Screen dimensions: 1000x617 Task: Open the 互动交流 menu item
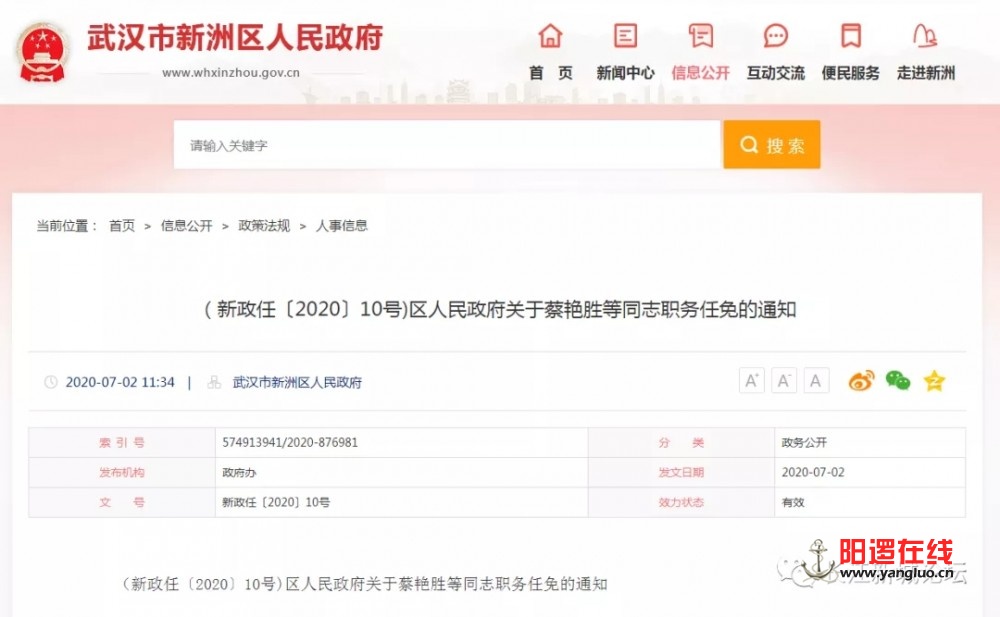pos(776,73)
